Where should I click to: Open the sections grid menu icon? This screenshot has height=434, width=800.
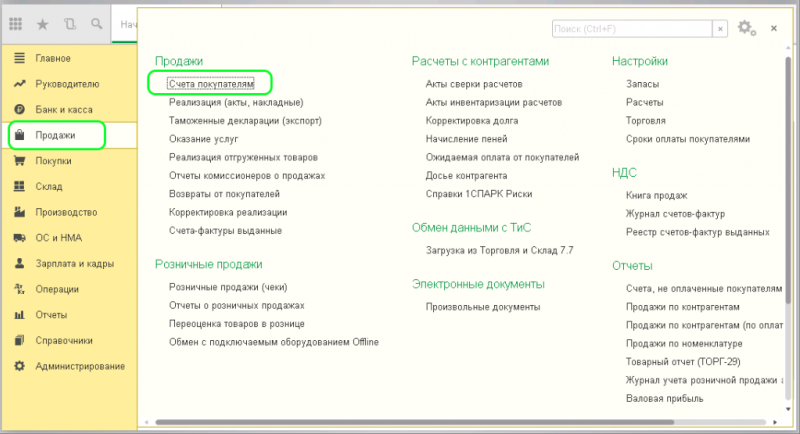point(15,23)
